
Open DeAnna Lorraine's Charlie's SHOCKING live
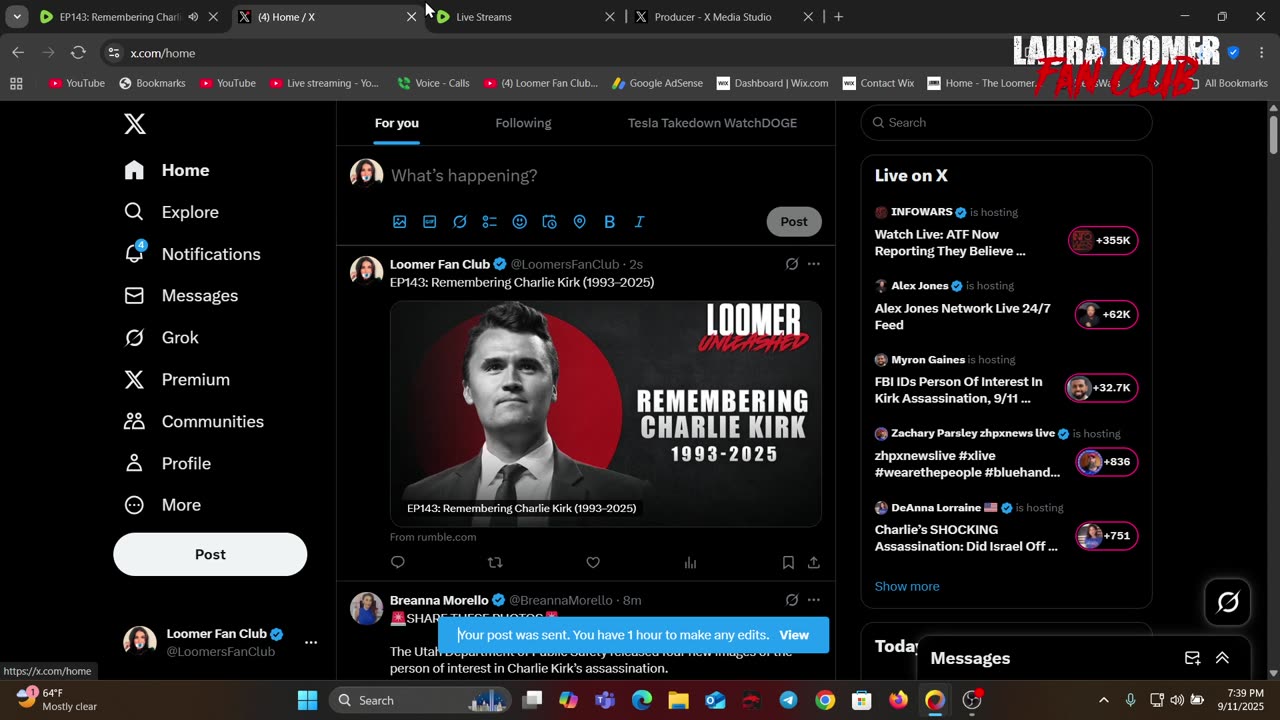pyautogui.click(x=1006, y=528)
